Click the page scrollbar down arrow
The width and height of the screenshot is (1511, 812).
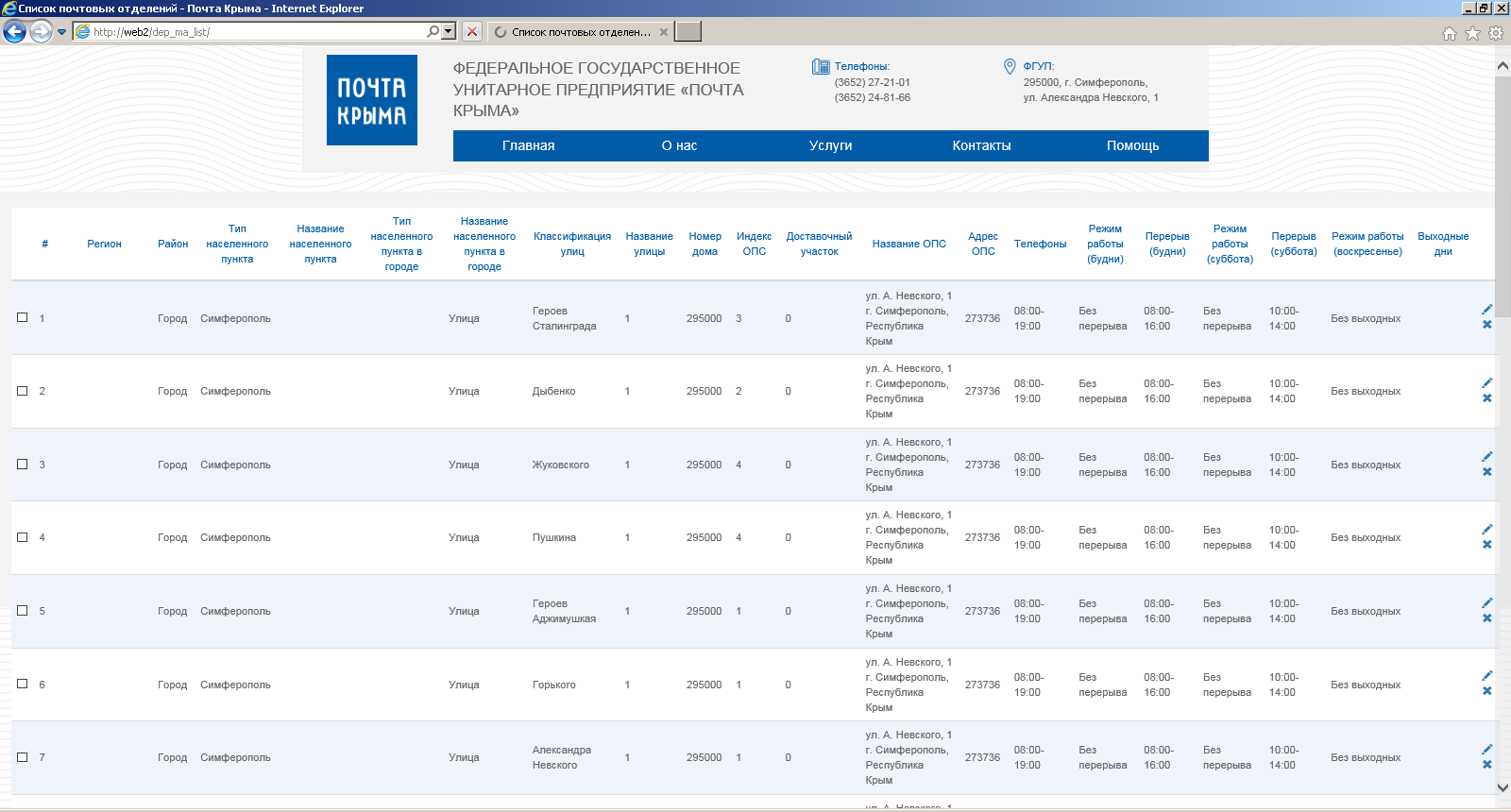1503,787
